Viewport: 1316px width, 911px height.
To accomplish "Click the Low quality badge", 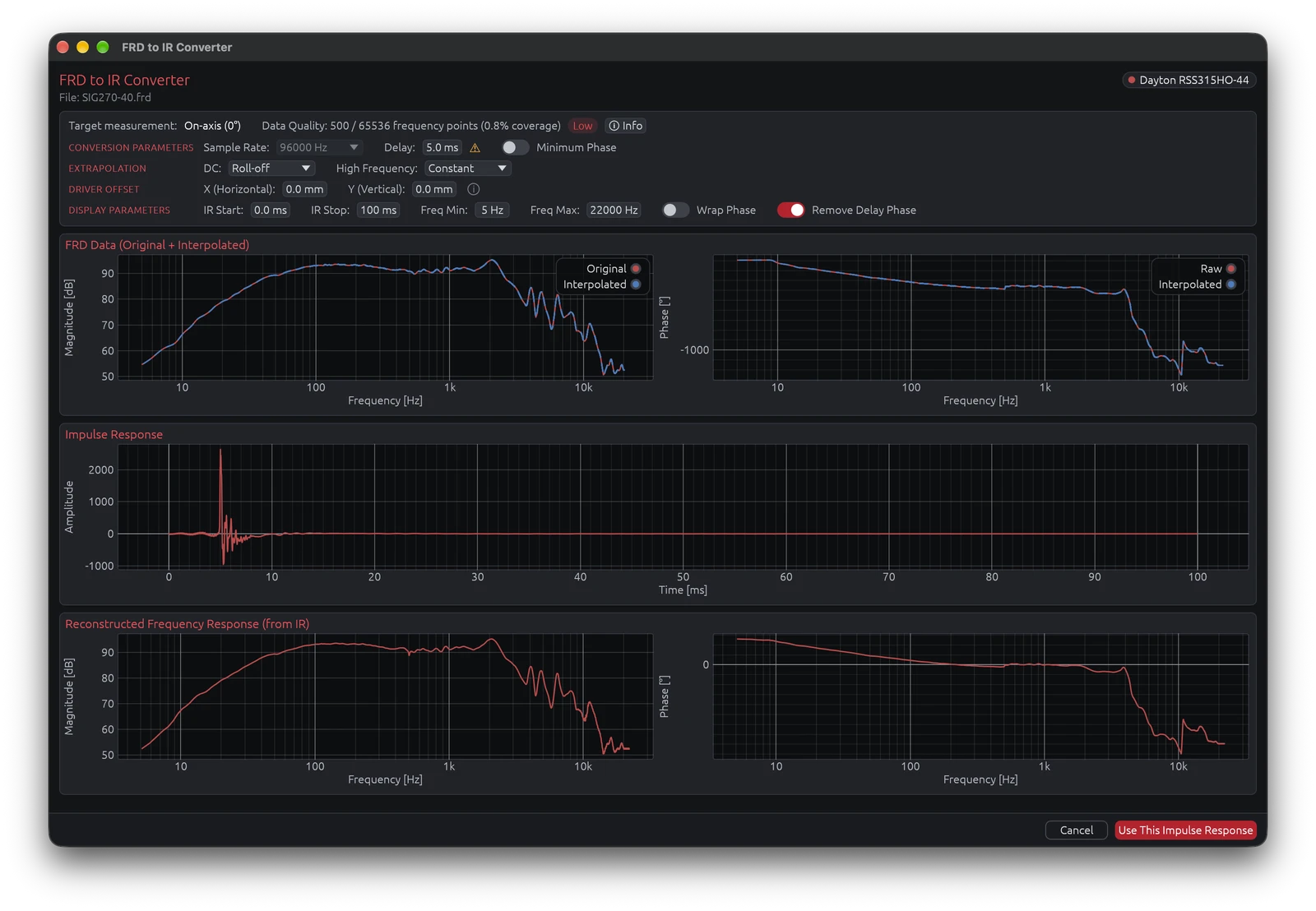I will (582, 126).
